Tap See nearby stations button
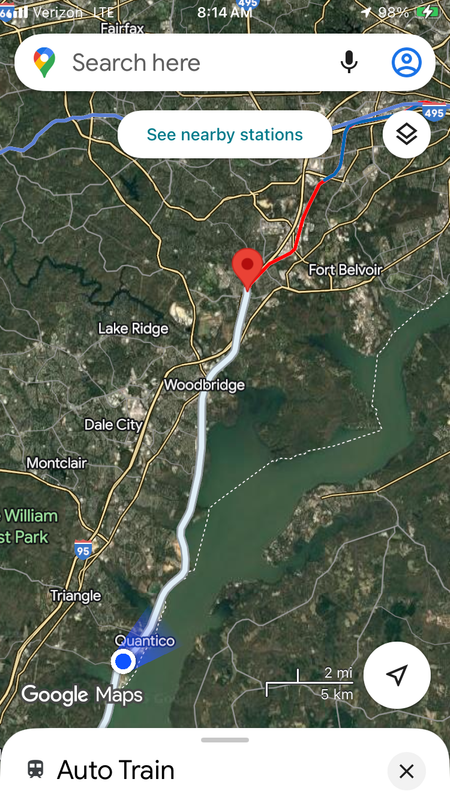The height and width of the screenshot is (800, 450). (224, 134)
